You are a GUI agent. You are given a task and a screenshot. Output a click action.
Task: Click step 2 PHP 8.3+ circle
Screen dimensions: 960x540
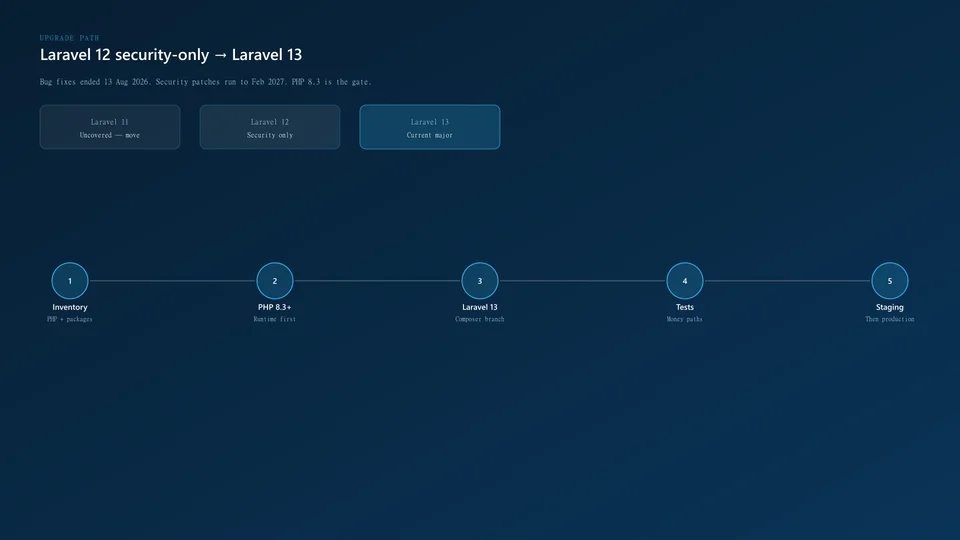pos(275,281)
